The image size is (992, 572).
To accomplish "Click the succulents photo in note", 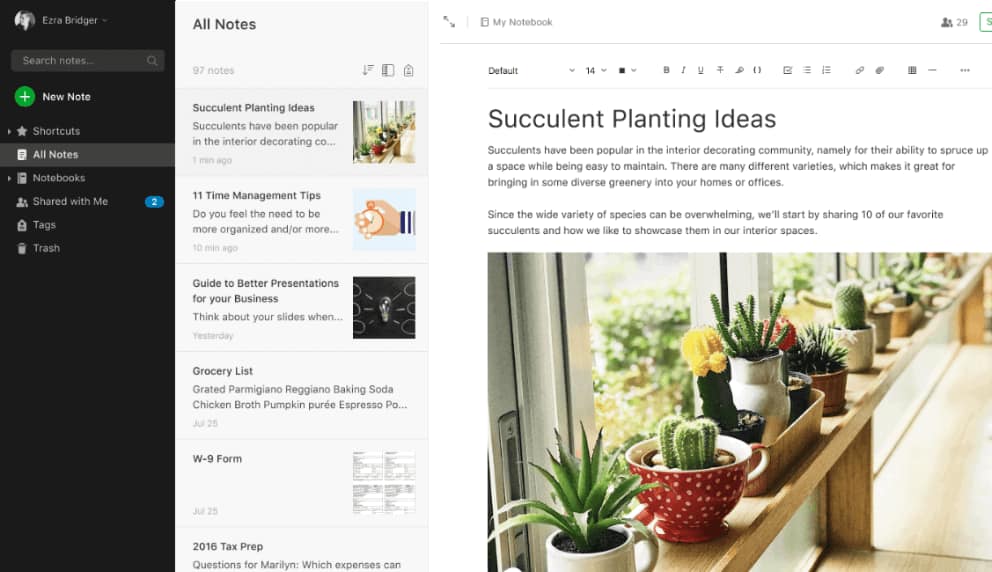I will coord(740,412).
